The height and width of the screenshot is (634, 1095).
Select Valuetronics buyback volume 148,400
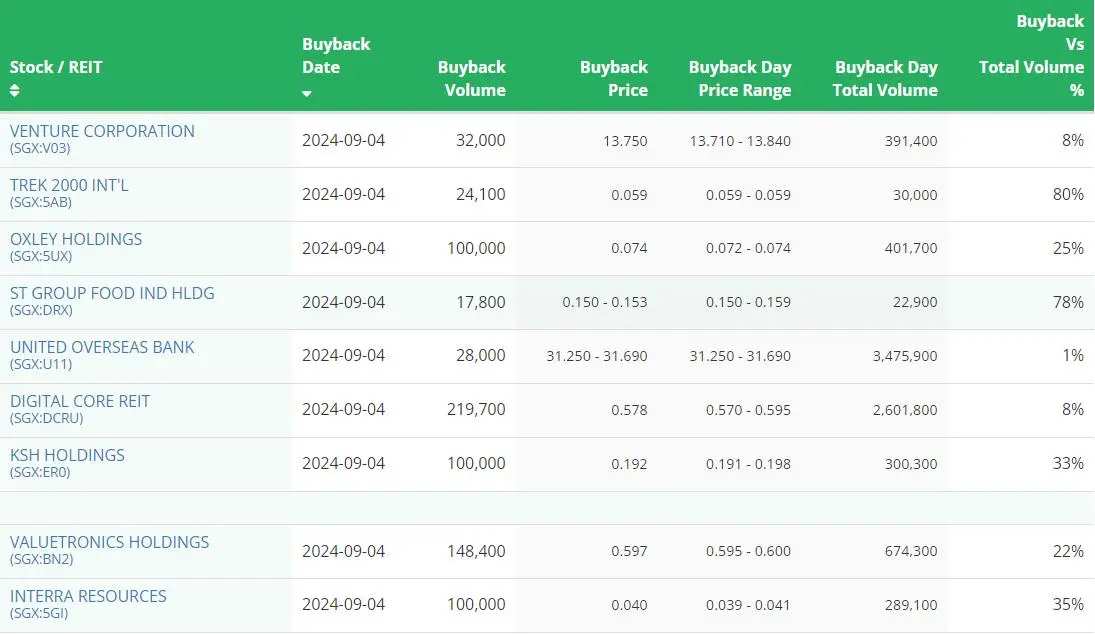point(476,552)
